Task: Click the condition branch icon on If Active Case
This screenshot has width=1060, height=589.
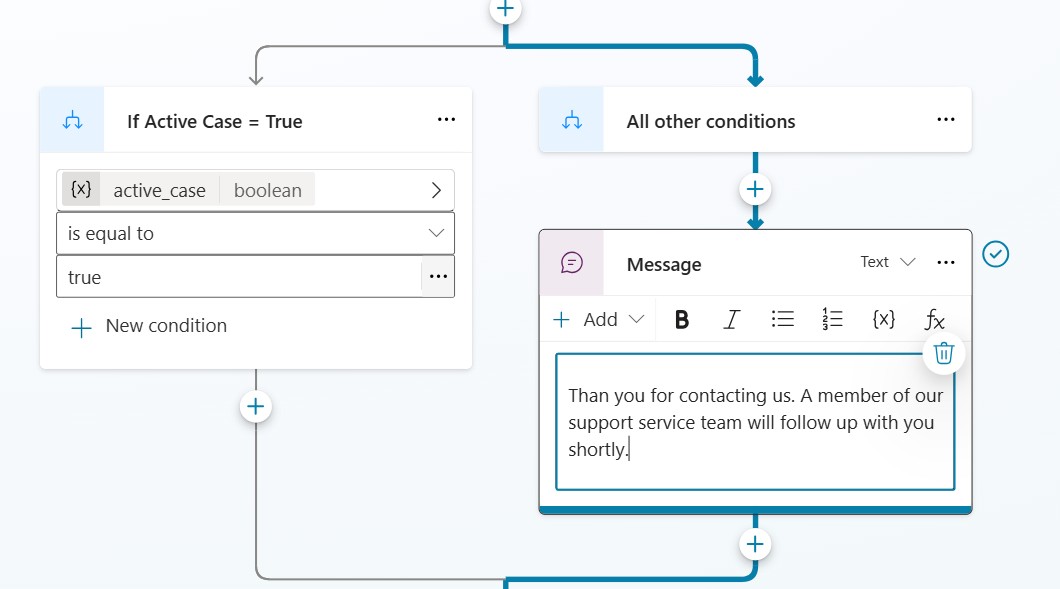Action: pos(72,121)
